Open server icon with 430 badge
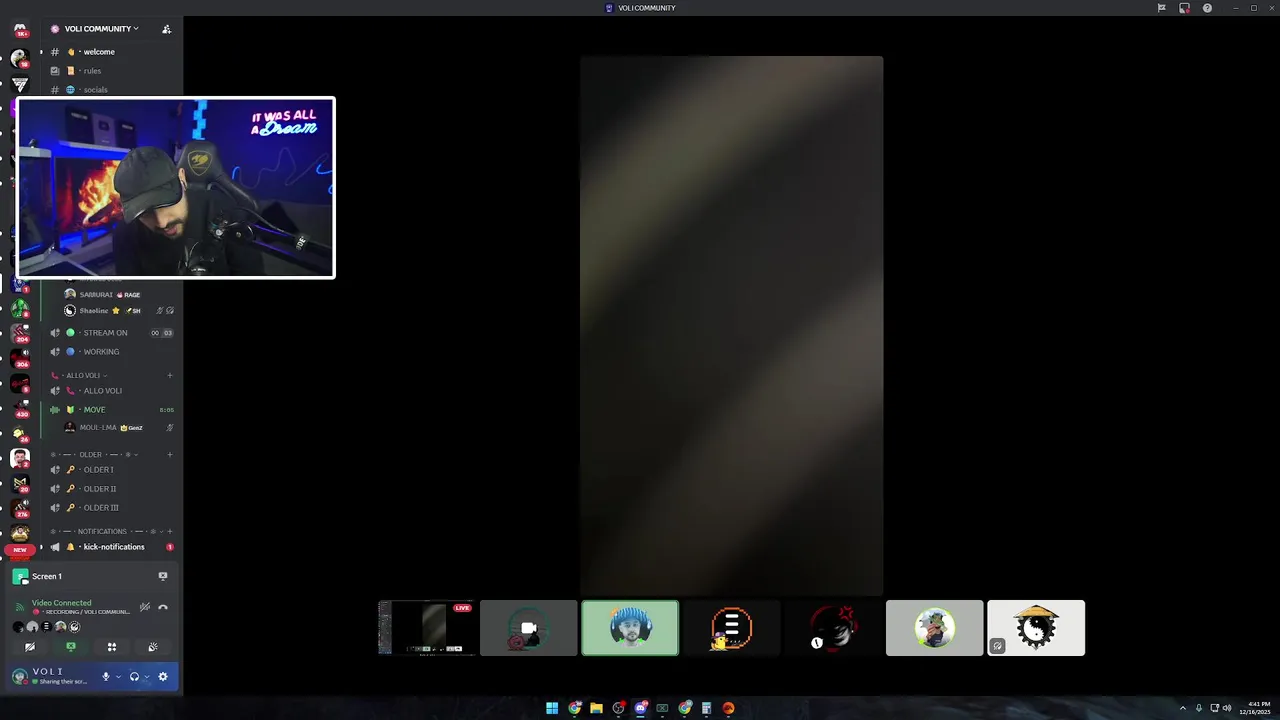1280x720 pixels. tap(20, 409)
